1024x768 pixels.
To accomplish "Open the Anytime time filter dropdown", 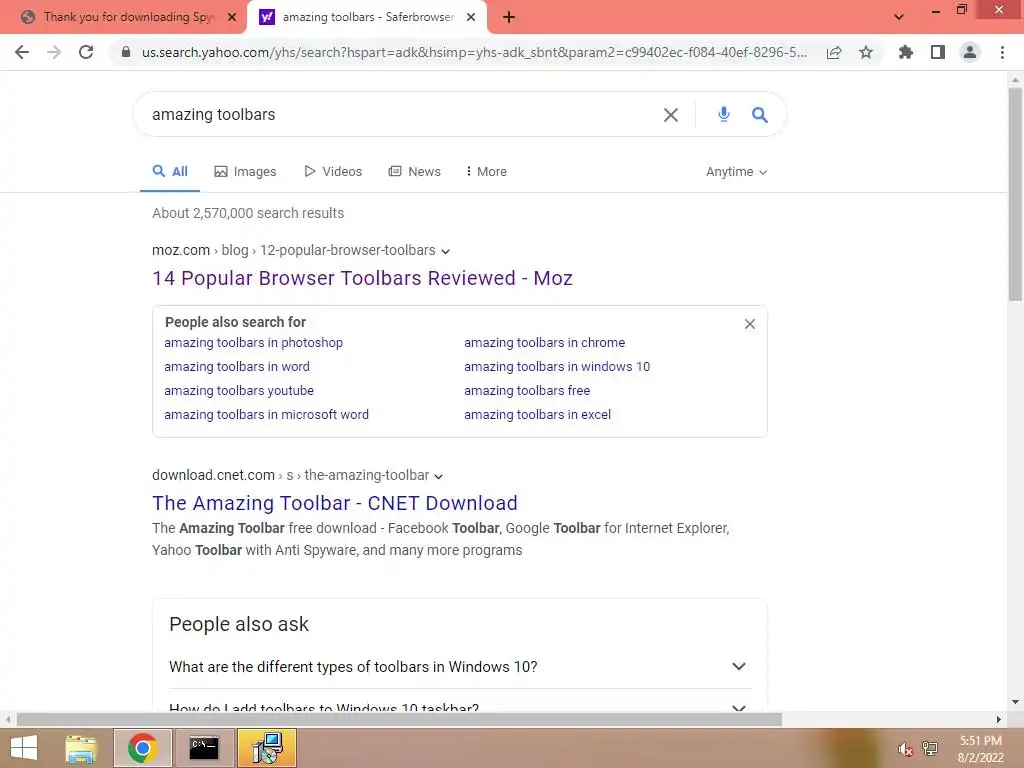I will tap(737, 172).
